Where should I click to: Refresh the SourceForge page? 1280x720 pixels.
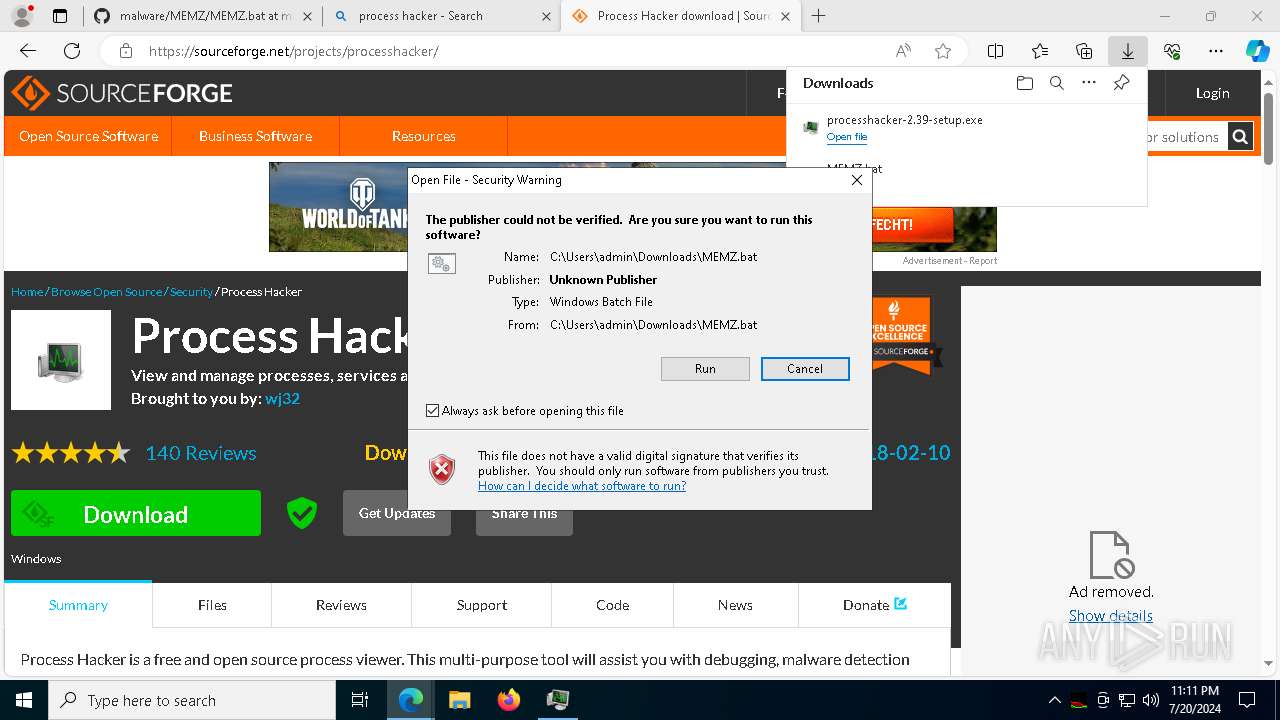[72, 51]
